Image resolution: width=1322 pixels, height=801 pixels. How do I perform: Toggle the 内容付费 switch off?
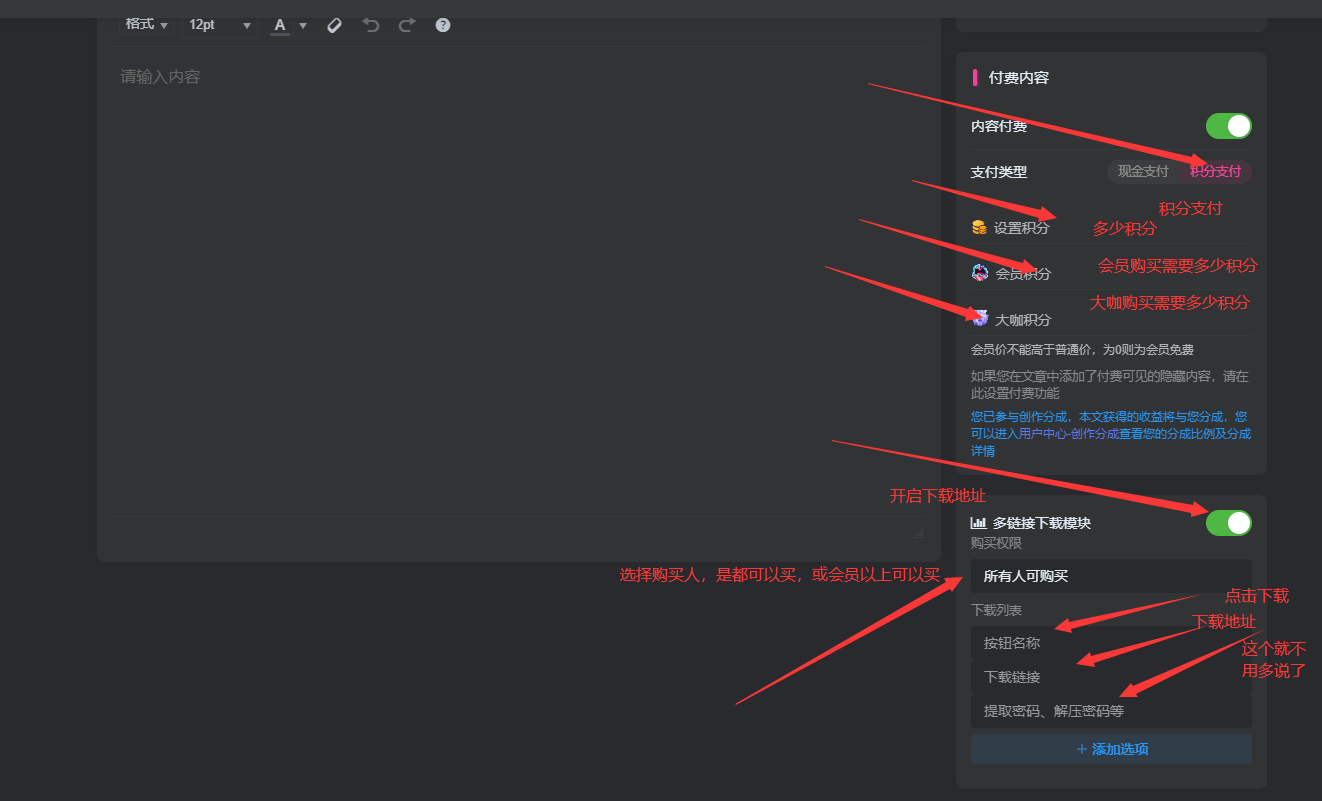1228,126
